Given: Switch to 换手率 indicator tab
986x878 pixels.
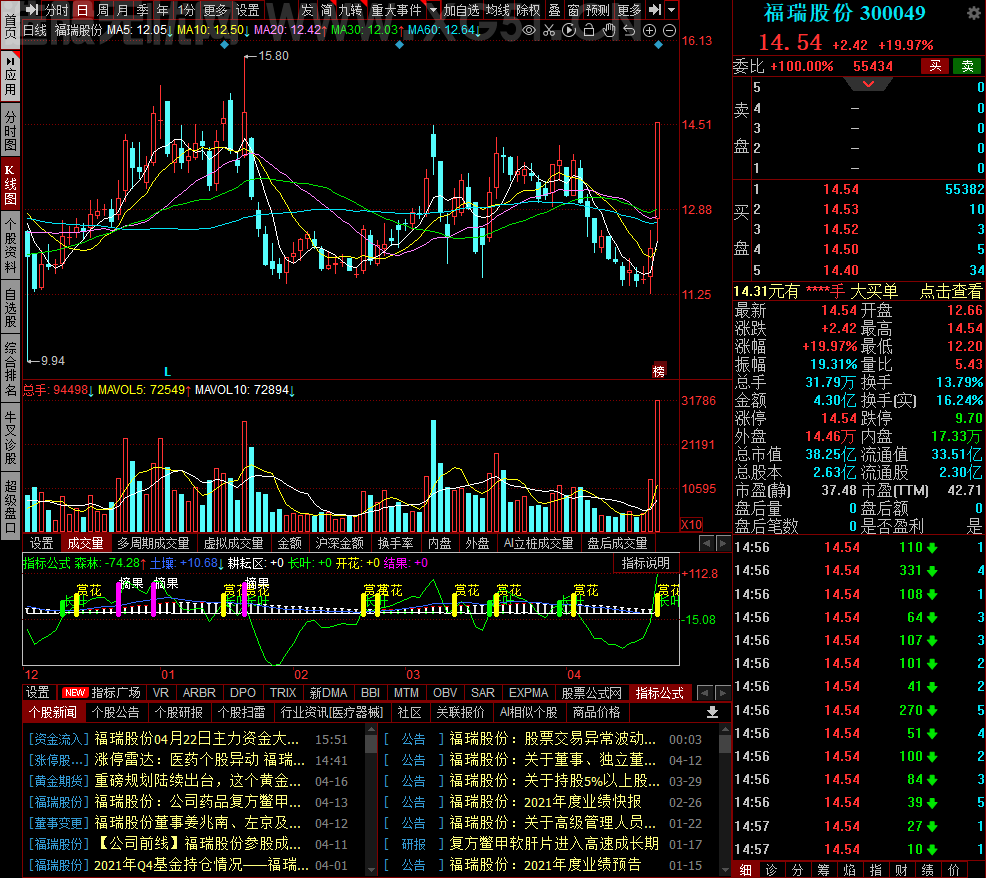Looking at the screenshot, I should click(x=396, y=543).
